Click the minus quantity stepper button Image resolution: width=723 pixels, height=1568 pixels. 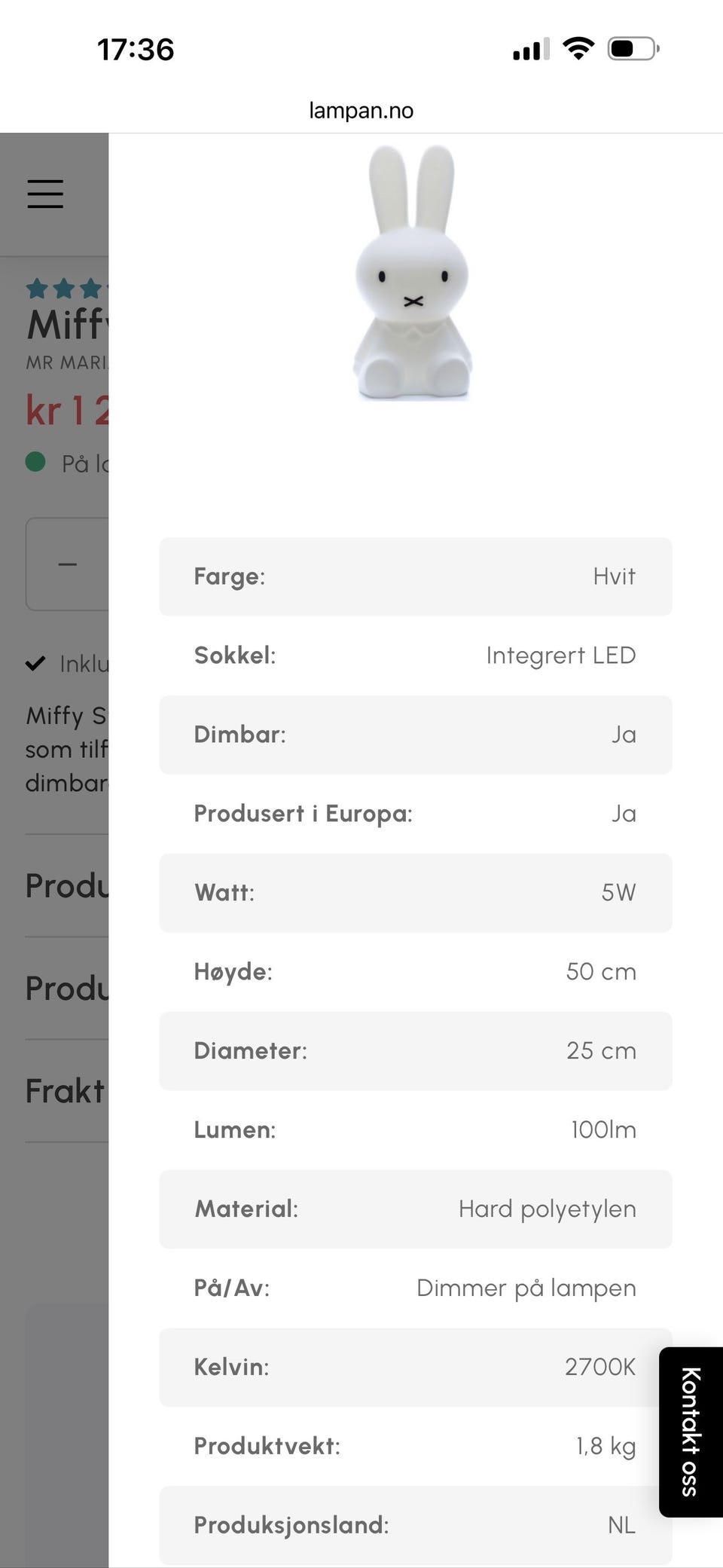point(68,564)
